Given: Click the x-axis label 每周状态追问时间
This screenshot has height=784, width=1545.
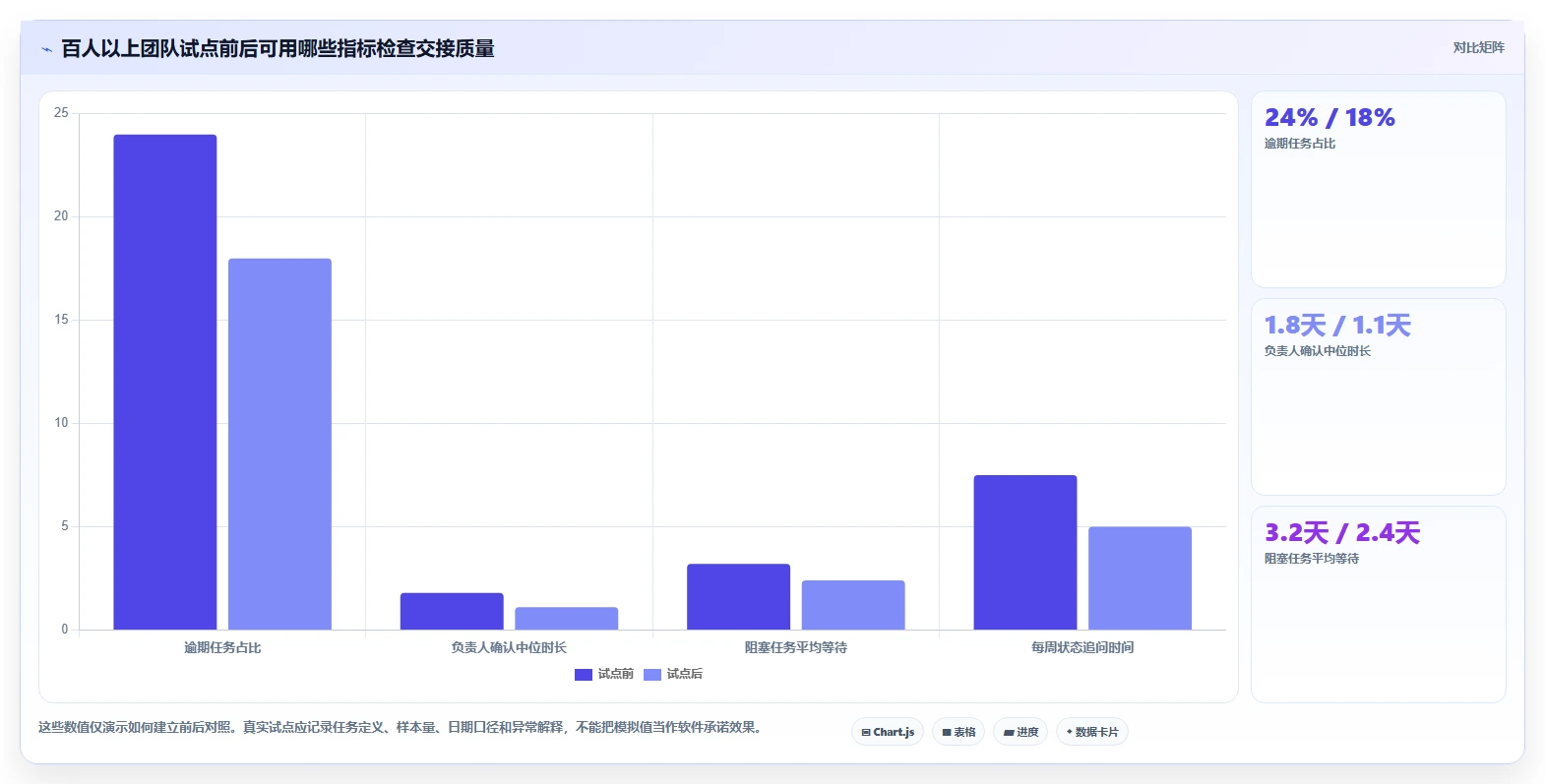Looking at the screenshot, I should pyautogui.click(x=1082, y=647).
